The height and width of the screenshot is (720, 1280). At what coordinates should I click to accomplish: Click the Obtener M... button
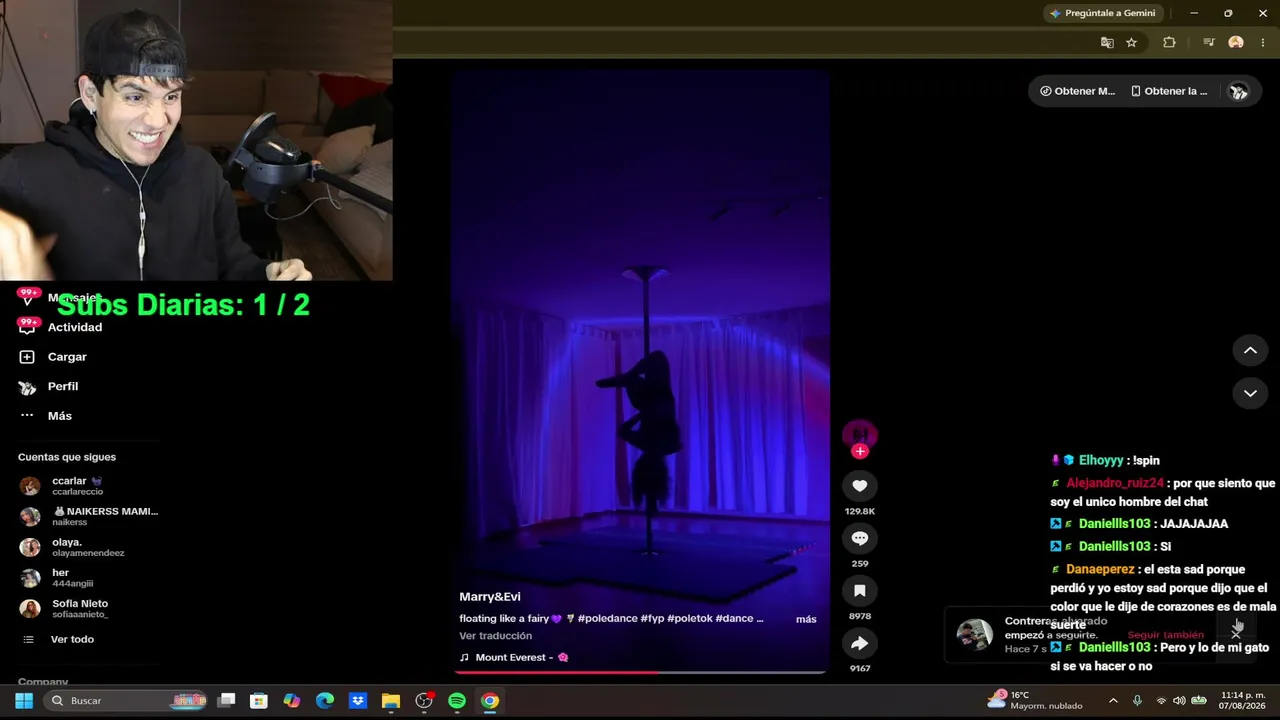click(x=1077, y=91)
